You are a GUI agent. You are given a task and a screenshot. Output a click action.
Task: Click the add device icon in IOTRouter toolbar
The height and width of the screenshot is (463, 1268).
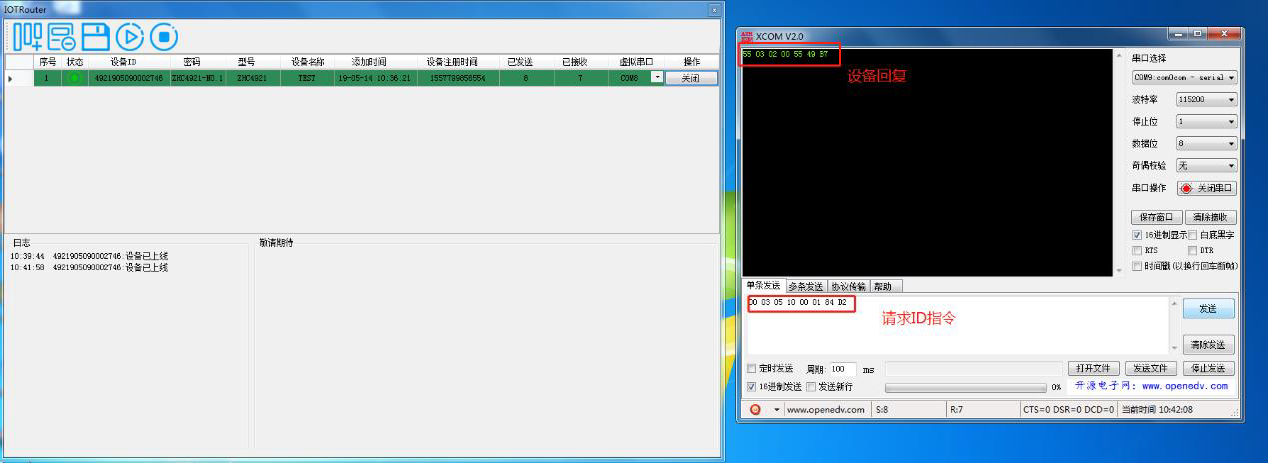(x=28, y=37)
